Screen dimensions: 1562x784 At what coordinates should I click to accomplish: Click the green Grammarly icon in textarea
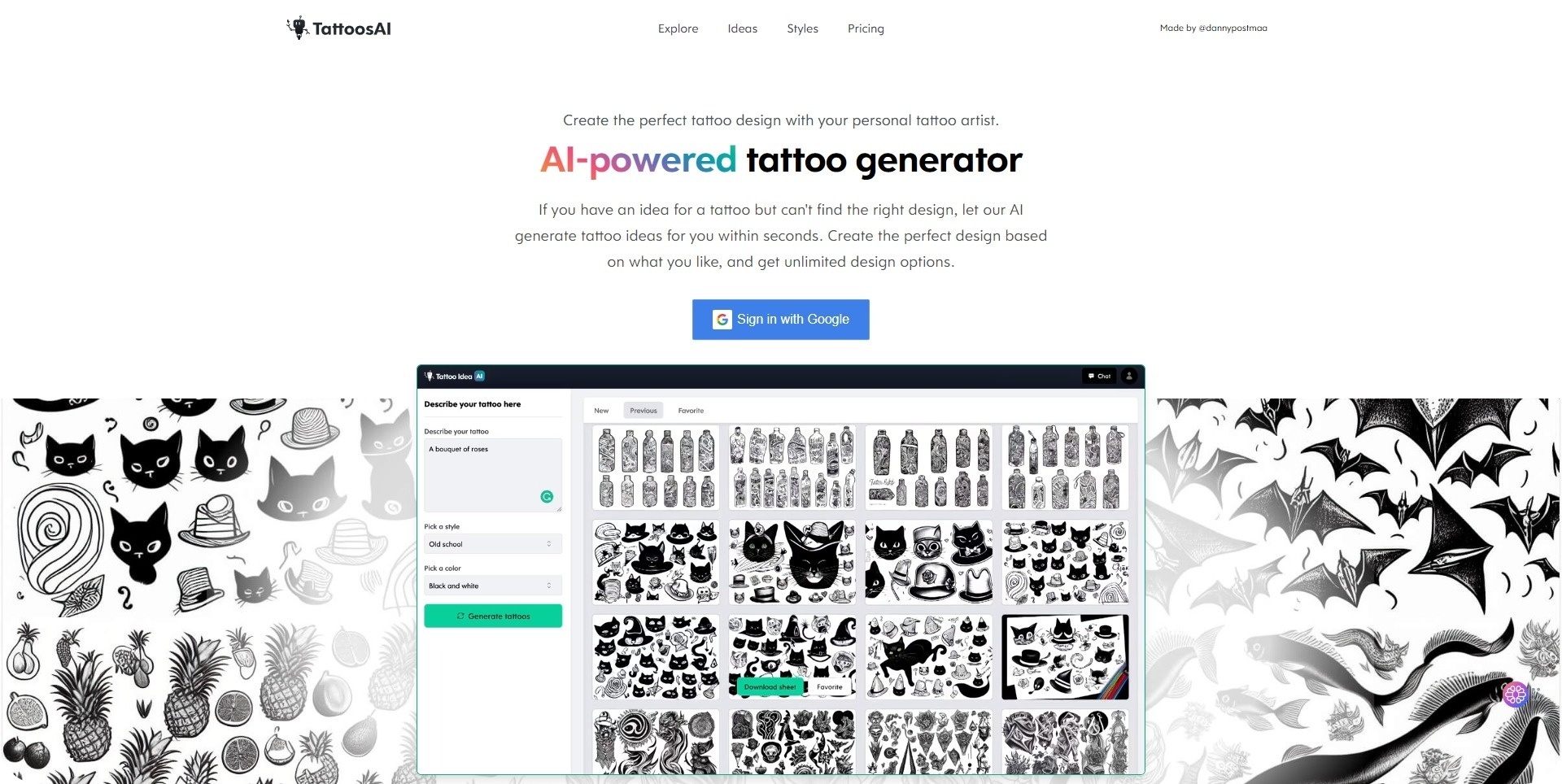(x=547, y=496)
